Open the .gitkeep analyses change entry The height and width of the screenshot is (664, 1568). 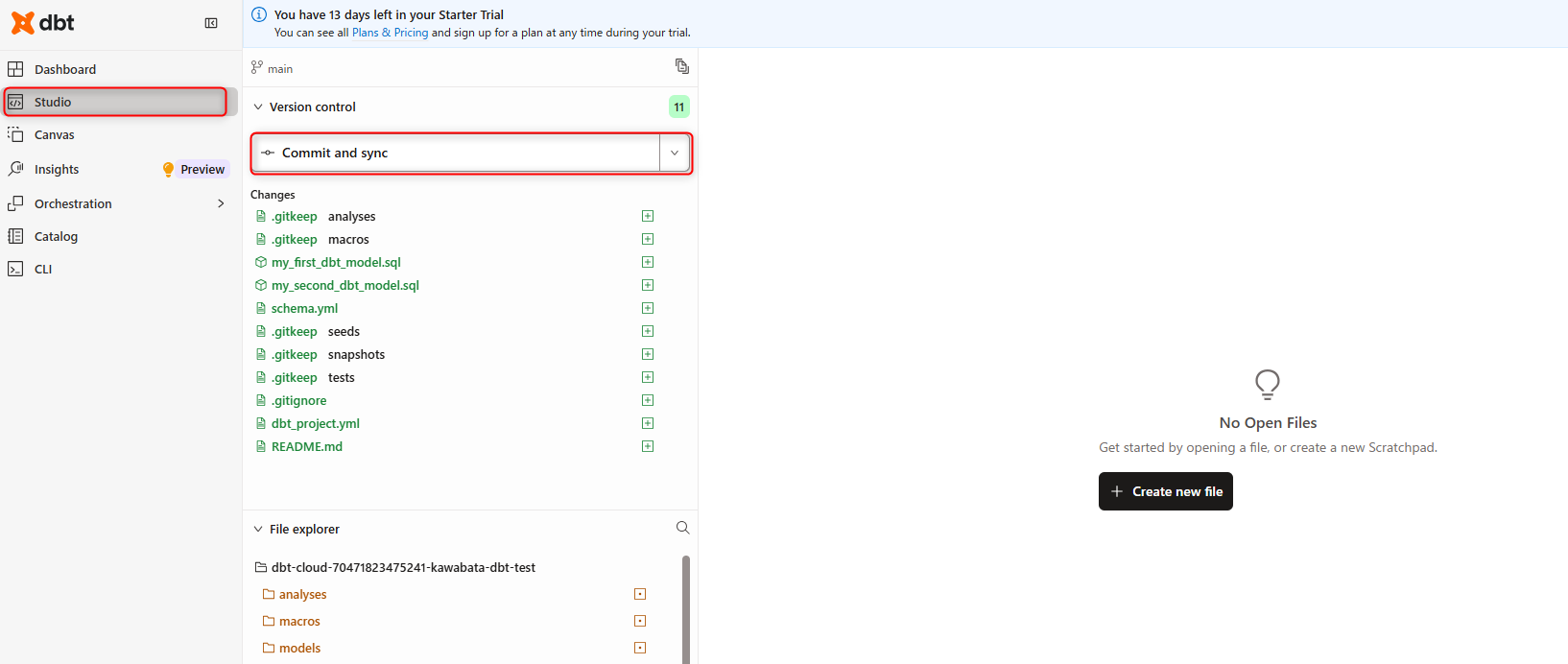coord(316,216)
